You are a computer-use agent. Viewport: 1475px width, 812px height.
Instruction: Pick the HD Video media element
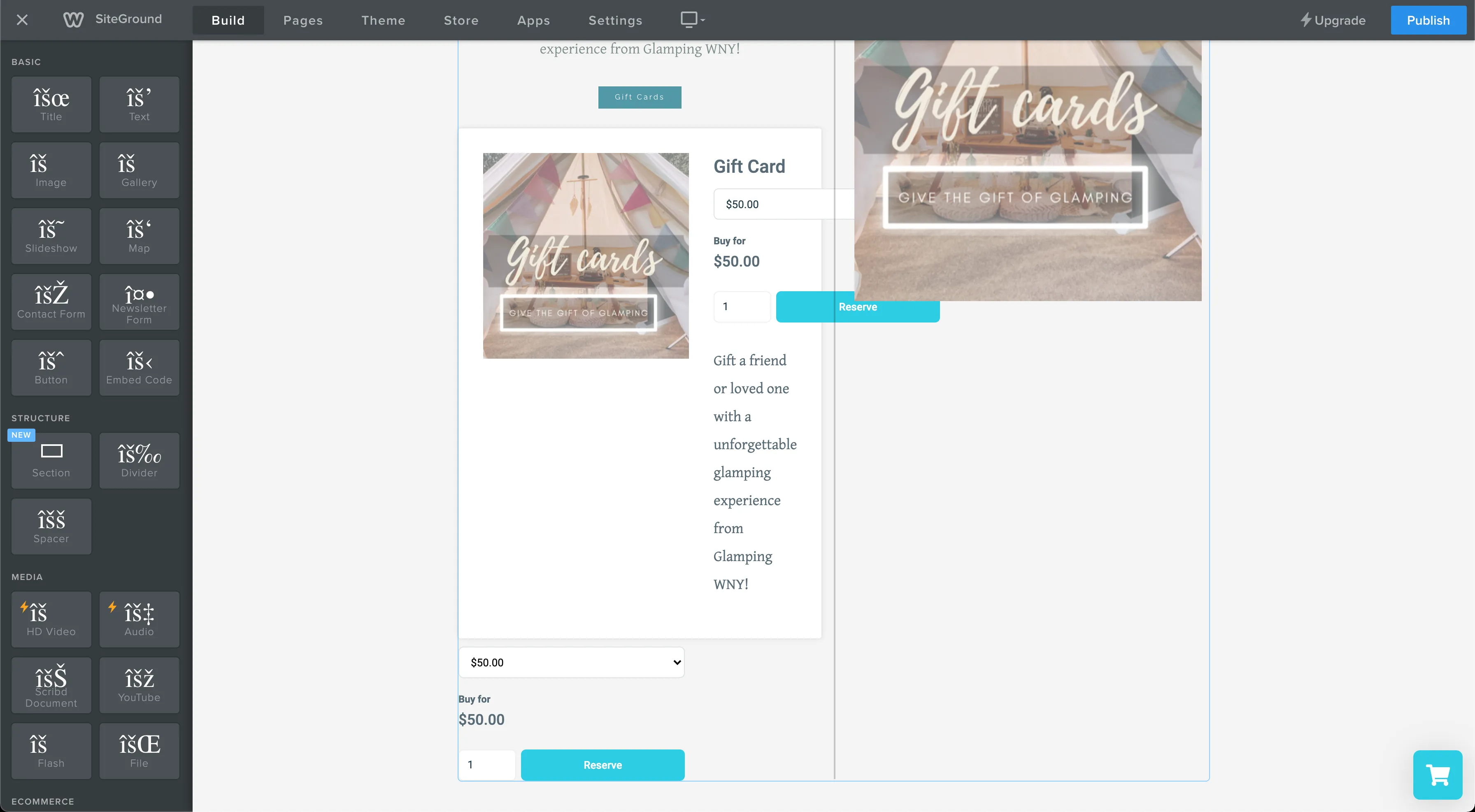(x=51, y=619)
